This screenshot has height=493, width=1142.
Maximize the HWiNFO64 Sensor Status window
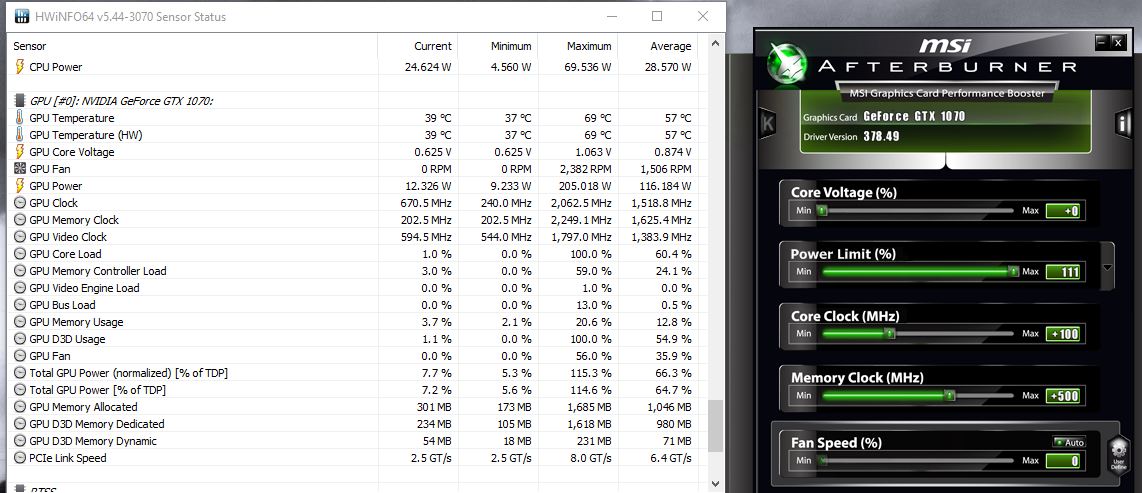[657, 16]
